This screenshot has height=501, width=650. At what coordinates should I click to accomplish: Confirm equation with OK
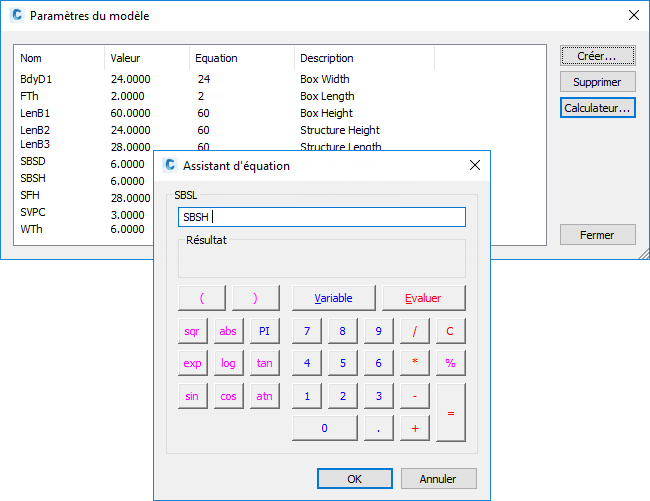[354, 479]
